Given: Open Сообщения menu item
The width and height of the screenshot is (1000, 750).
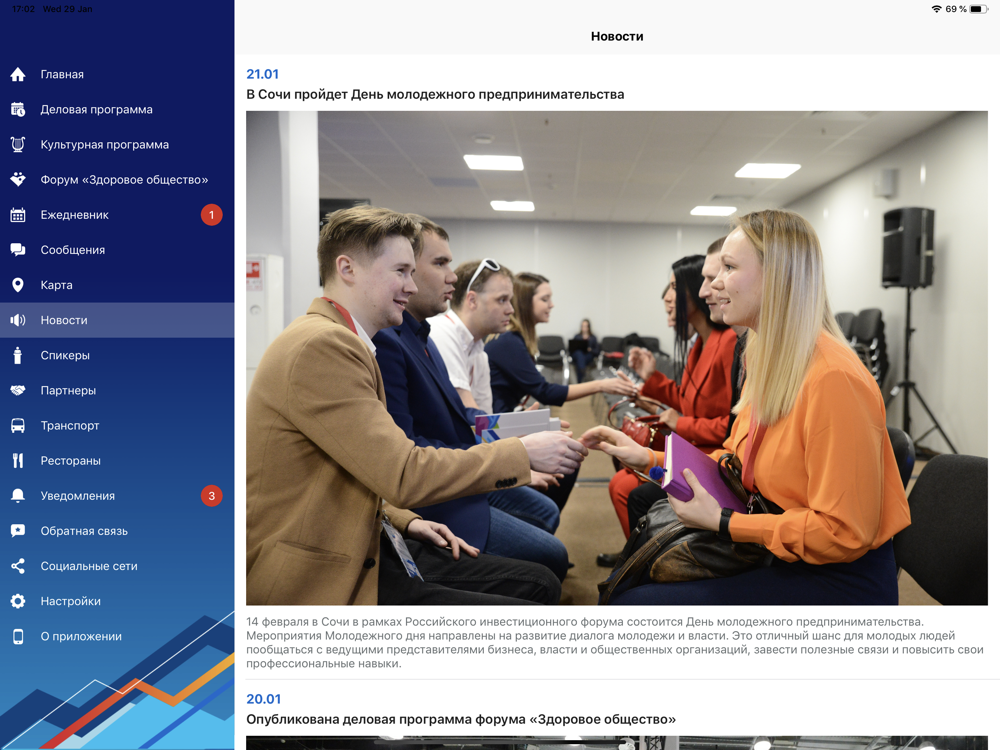Looking at the screenshot, I should point(117,250).
